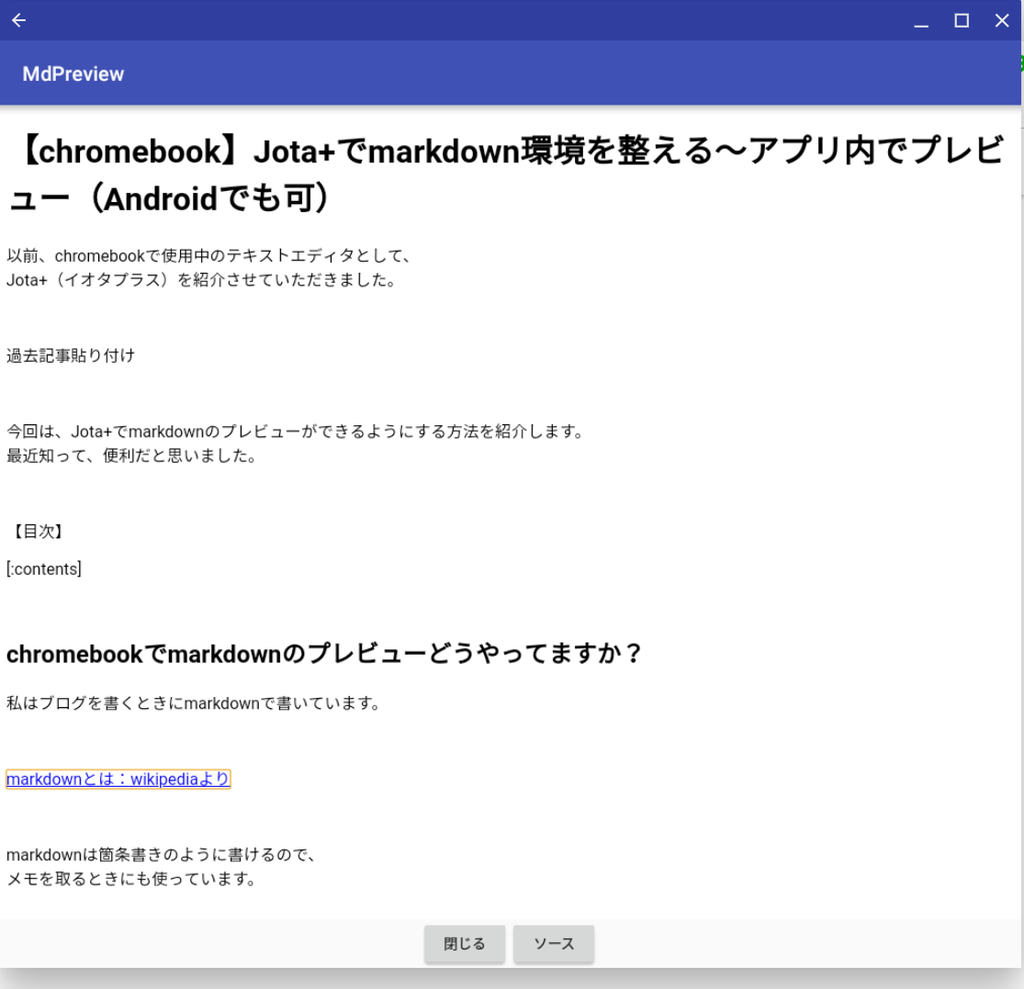
Task: Click the MdPreview app title
Action: [73, 74]
